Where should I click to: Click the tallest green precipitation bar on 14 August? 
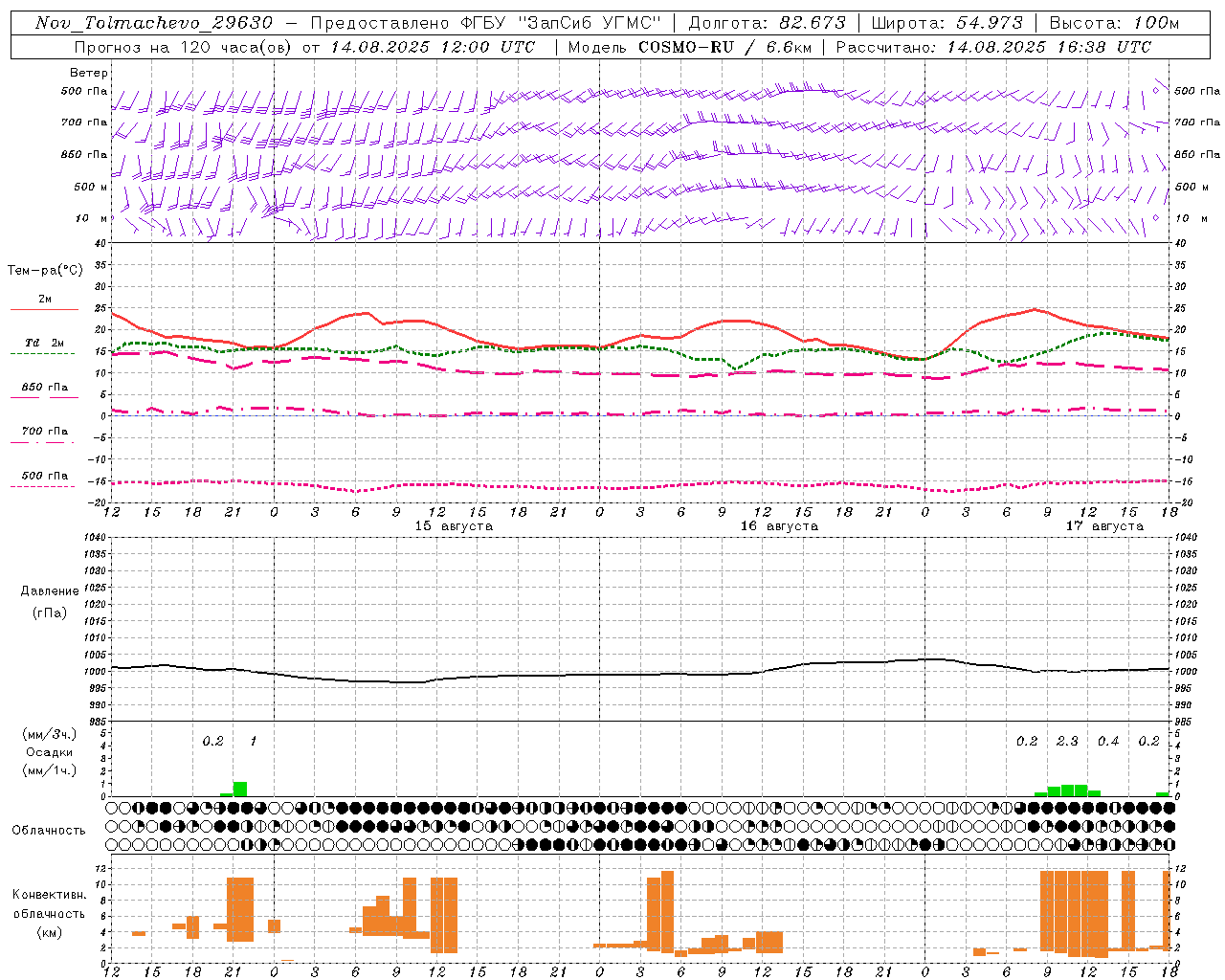click(240, 790)
